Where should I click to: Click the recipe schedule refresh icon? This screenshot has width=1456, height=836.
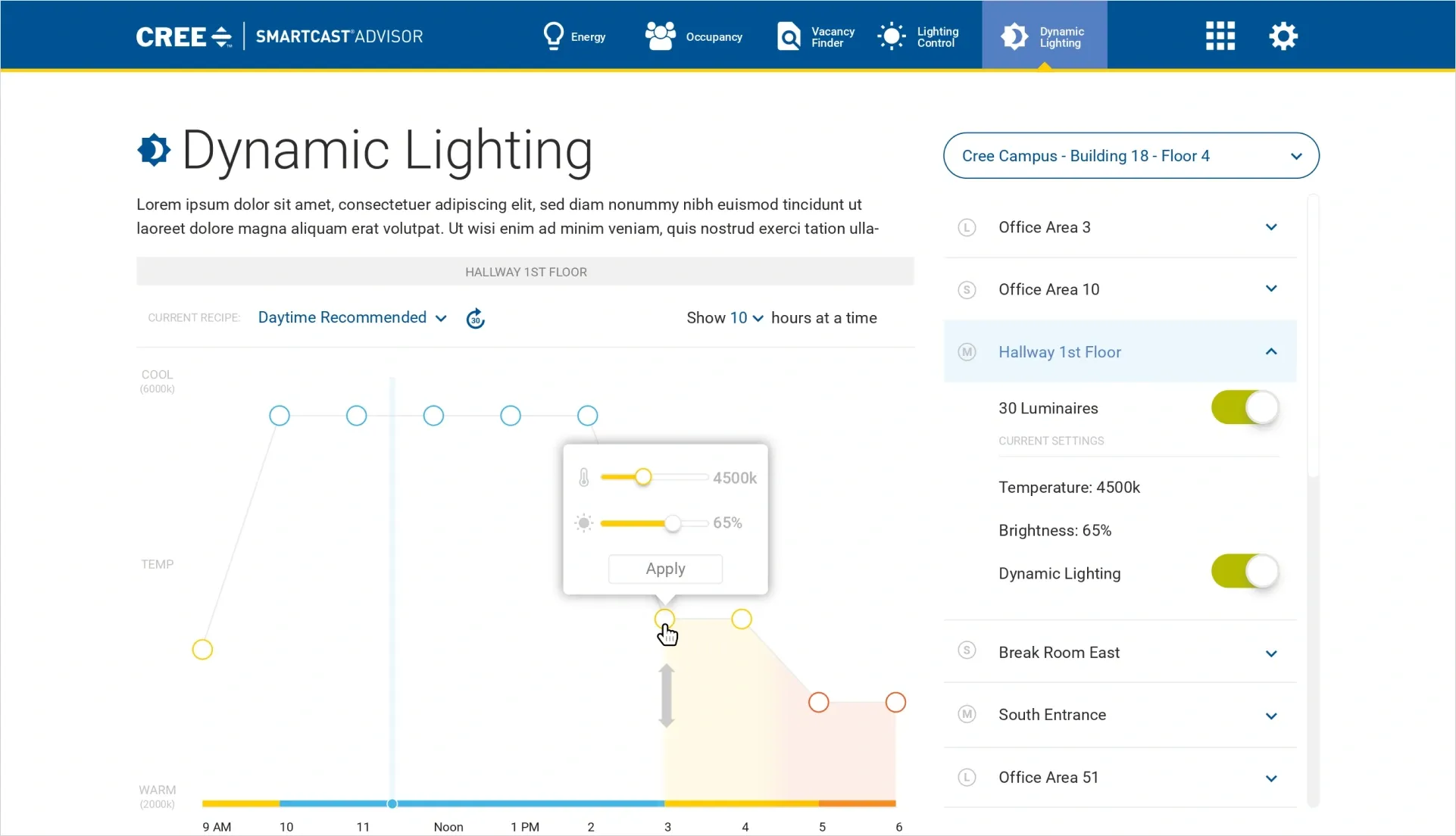click(475, 318)
